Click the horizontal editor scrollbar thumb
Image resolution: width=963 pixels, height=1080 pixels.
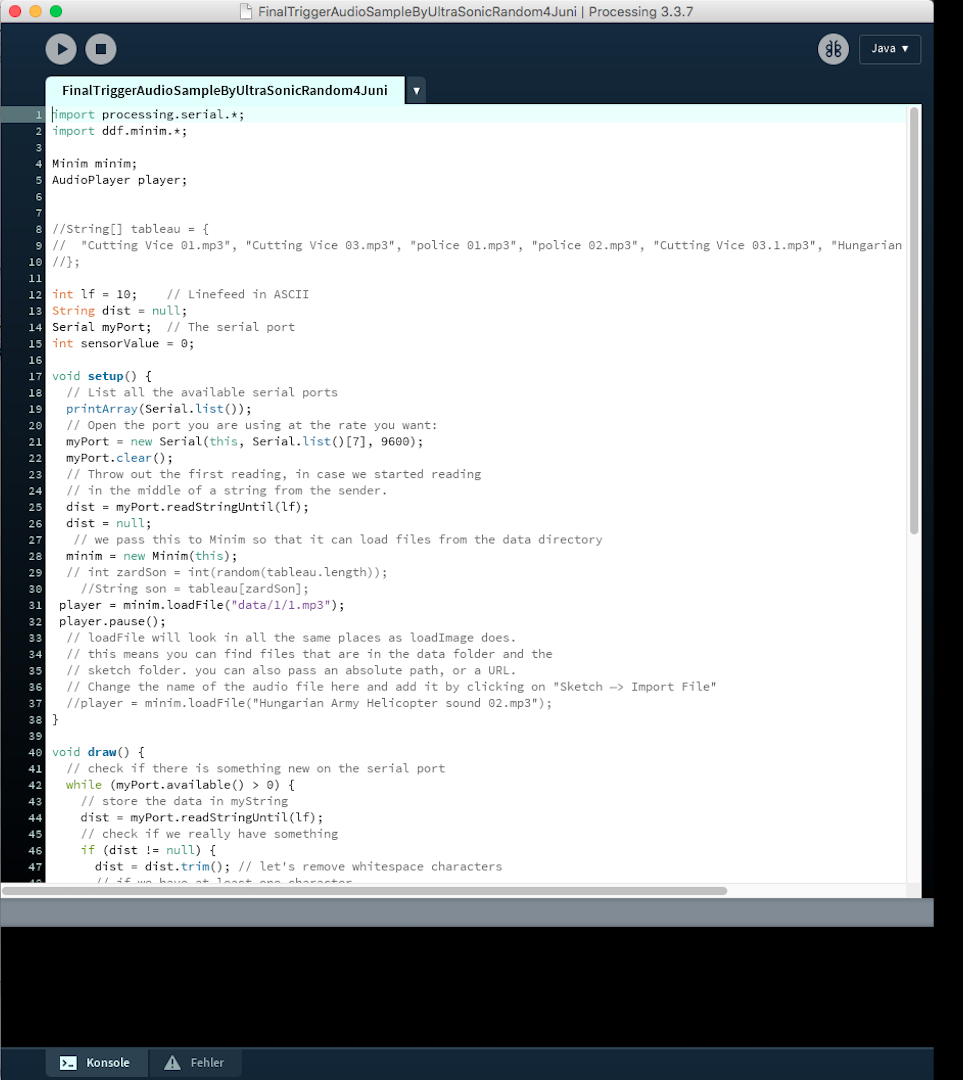[x=365, y=891]
